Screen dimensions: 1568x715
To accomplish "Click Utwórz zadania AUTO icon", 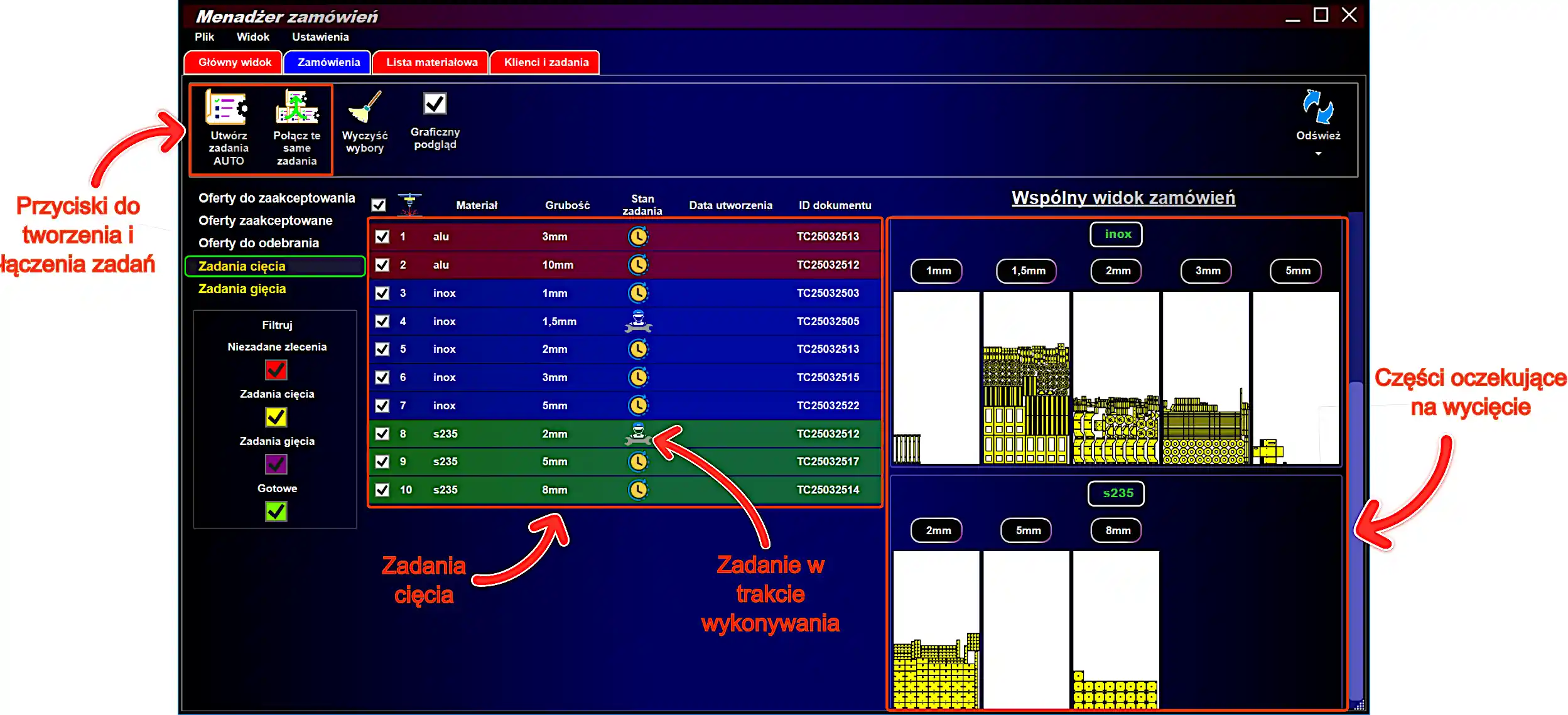I will pos(227,108).
